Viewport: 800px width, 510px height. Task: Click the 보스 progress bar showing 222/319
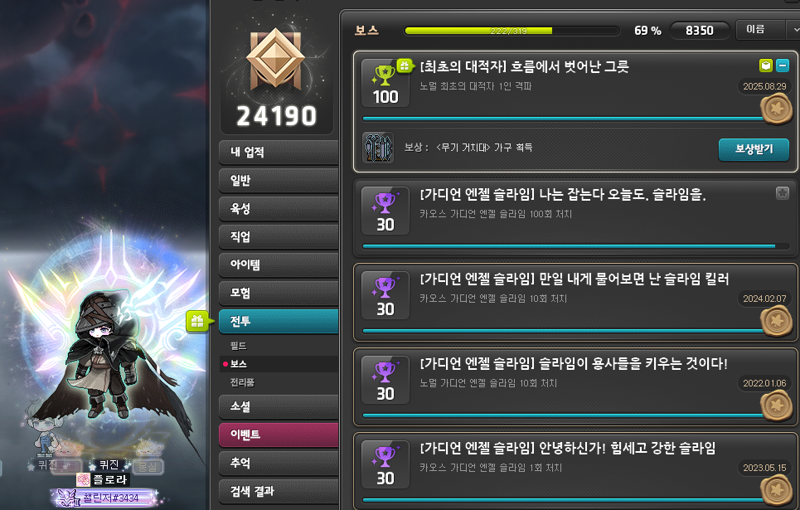[512, 31]
